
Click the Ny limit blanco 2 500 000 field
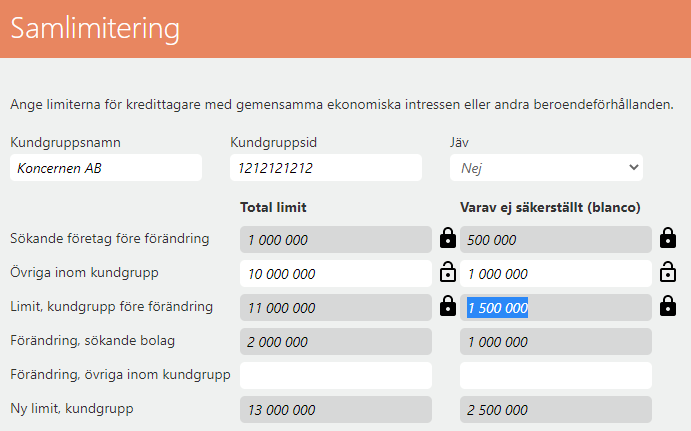pyautogui.click(x=556, y=409)
